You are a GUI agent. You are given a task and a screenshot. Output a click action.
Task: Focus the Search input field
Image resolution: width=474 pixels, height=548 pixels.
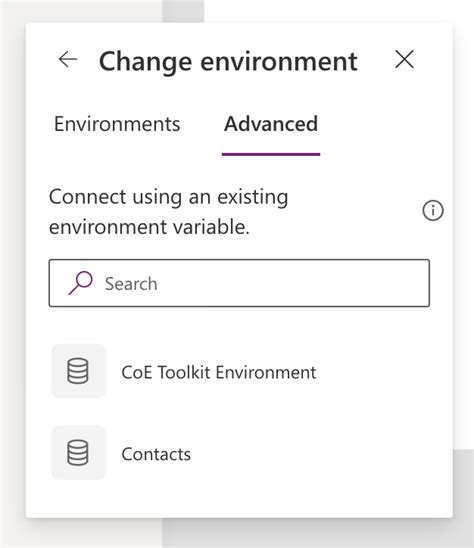click(239, 283)
